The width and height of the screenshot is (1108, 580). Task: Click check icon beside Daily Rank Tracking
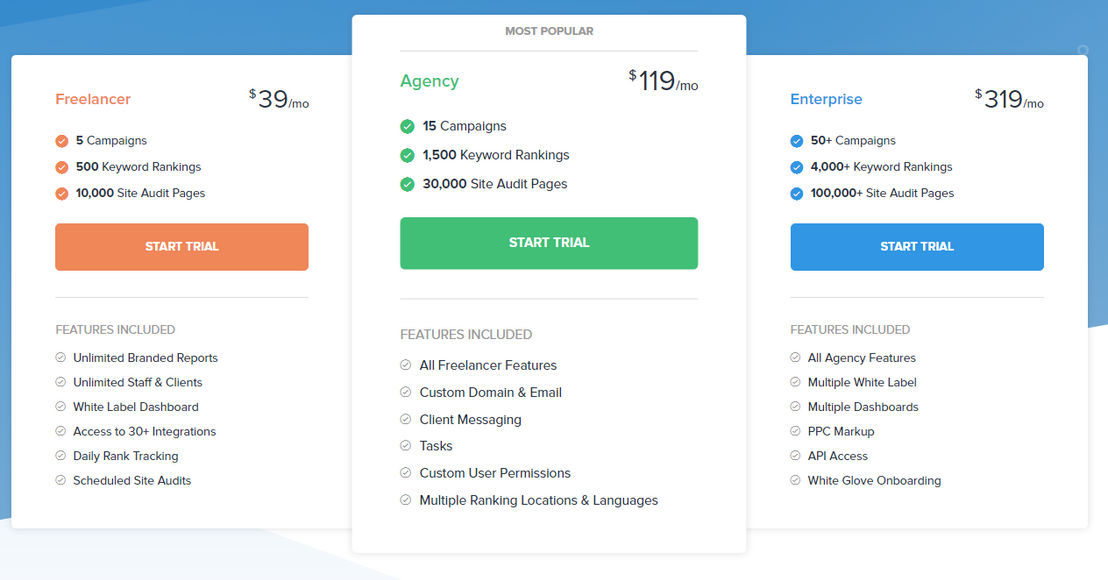coord(61,456)
